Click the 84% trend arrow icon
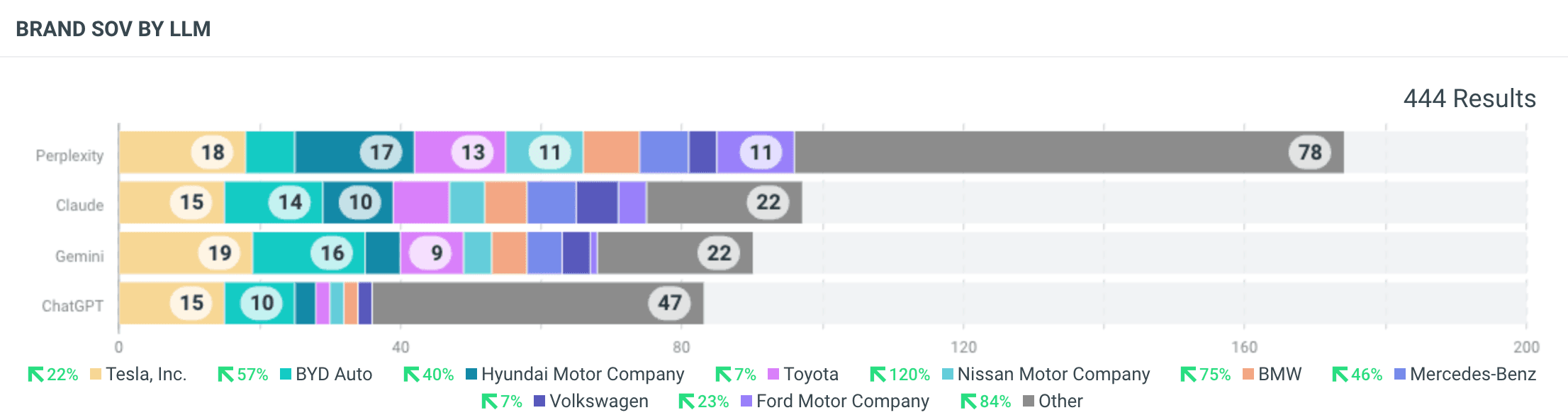This screenshot has width=1568, height=420. pos(968,402)
